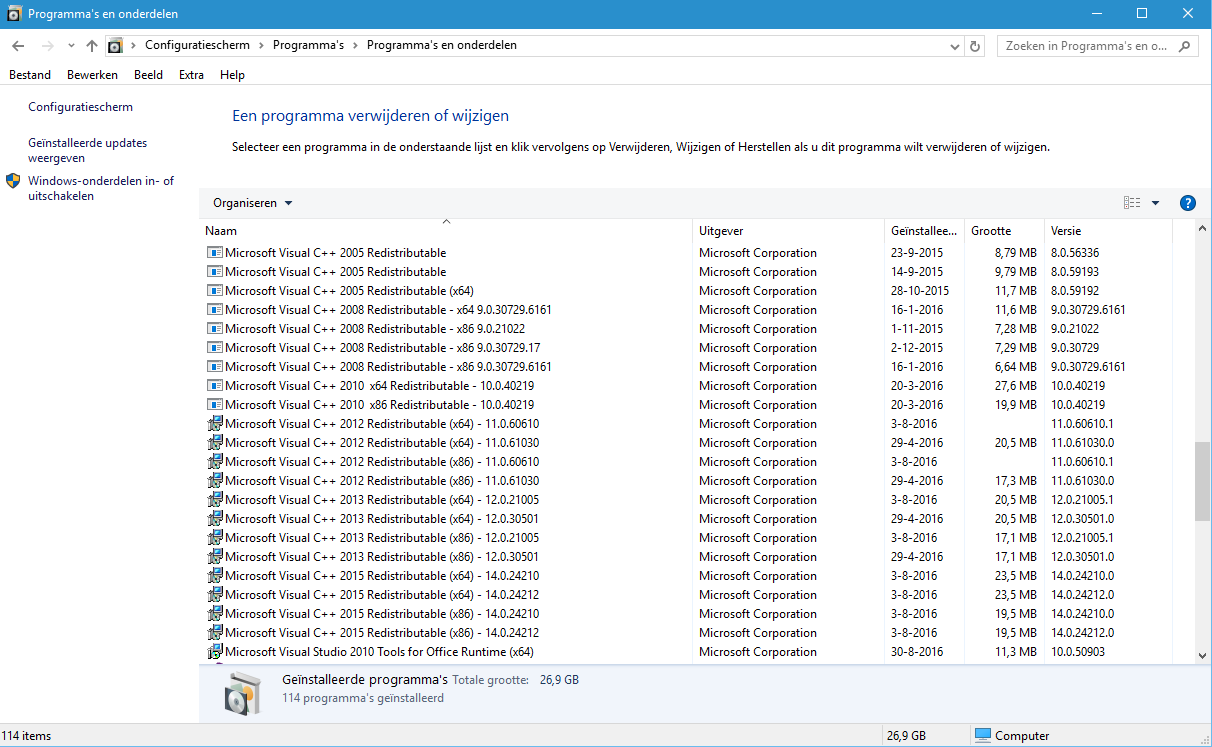Select Visual C++ 2013 (x86) 12.0.21005 row

685,538
